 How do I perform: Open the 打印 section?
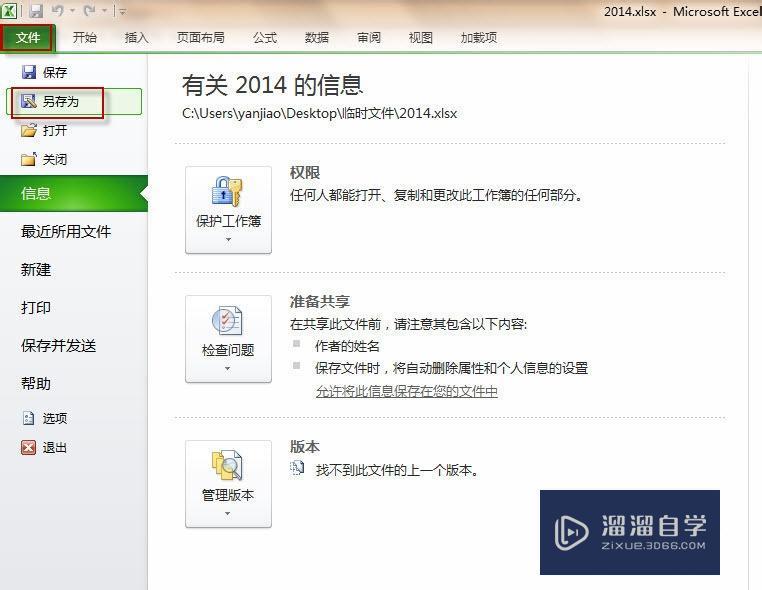pos(35,307)
